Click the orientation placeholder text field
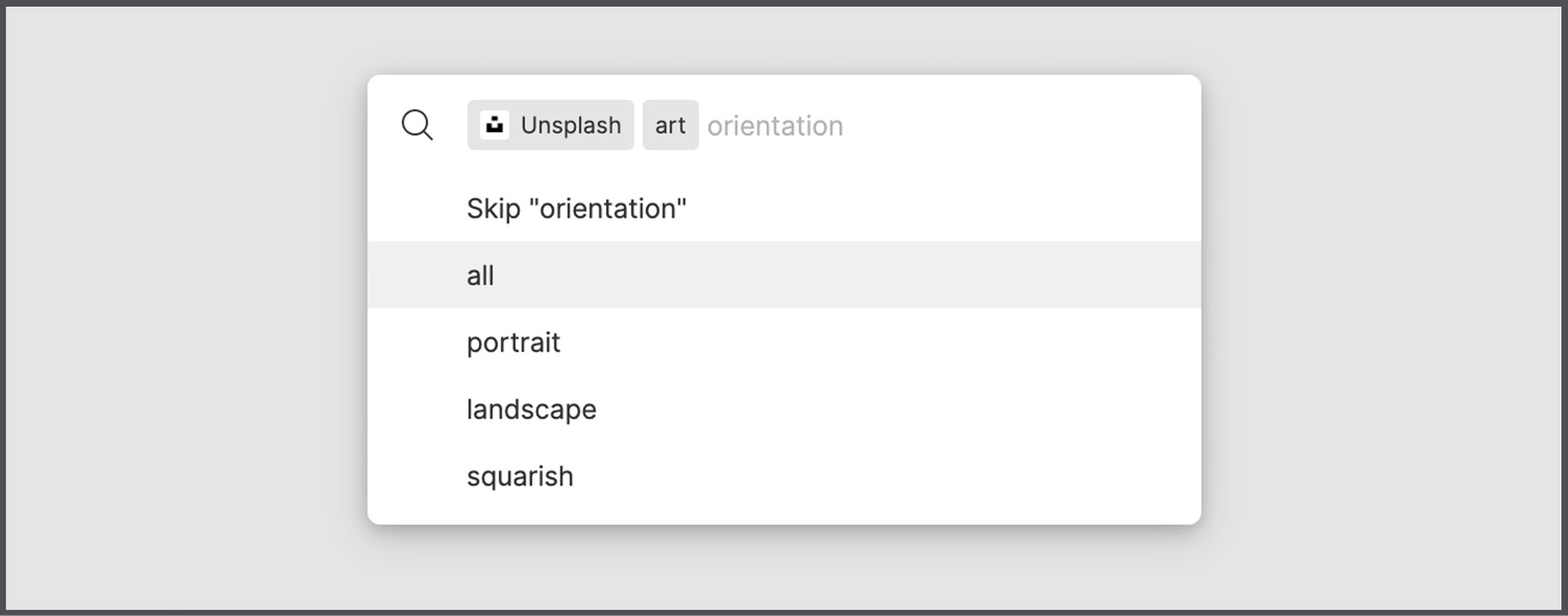This screenshot has height=616, width=1568. [x=774, y=125]
